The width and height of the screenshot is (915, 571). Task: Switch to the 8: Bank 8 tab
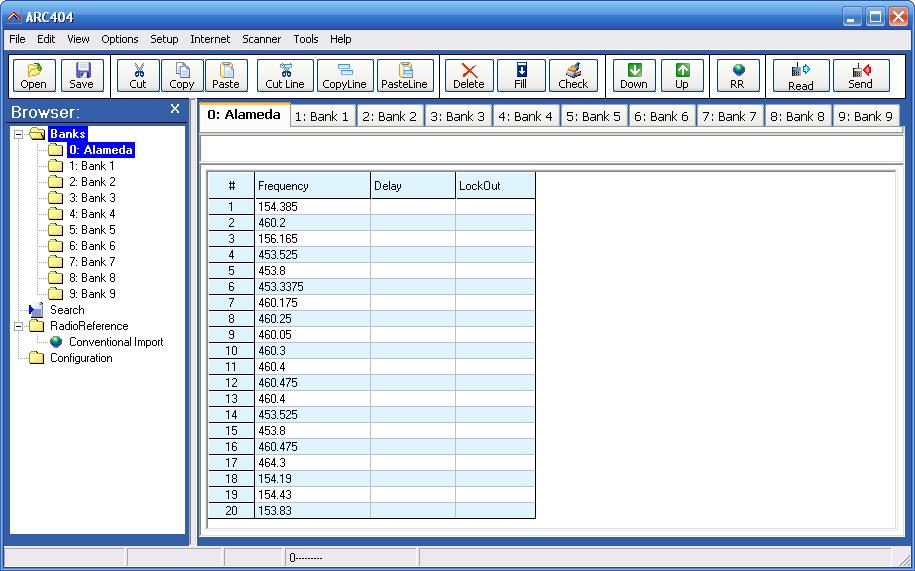pyautogui.click(x=798, y=117)
